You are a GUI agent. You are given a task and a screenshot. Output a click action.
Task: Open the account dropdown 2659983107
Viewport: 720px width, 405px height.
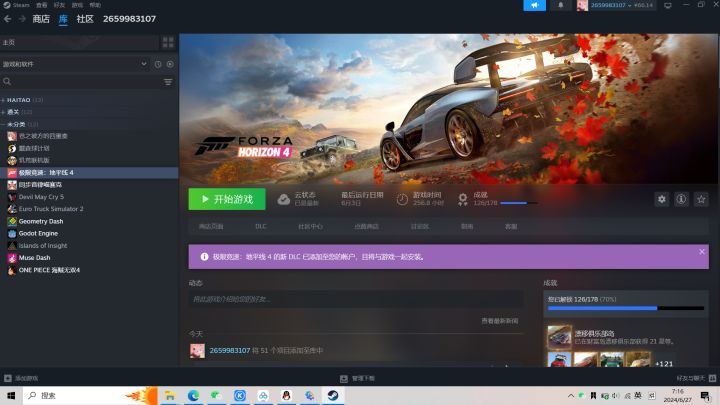615,5
